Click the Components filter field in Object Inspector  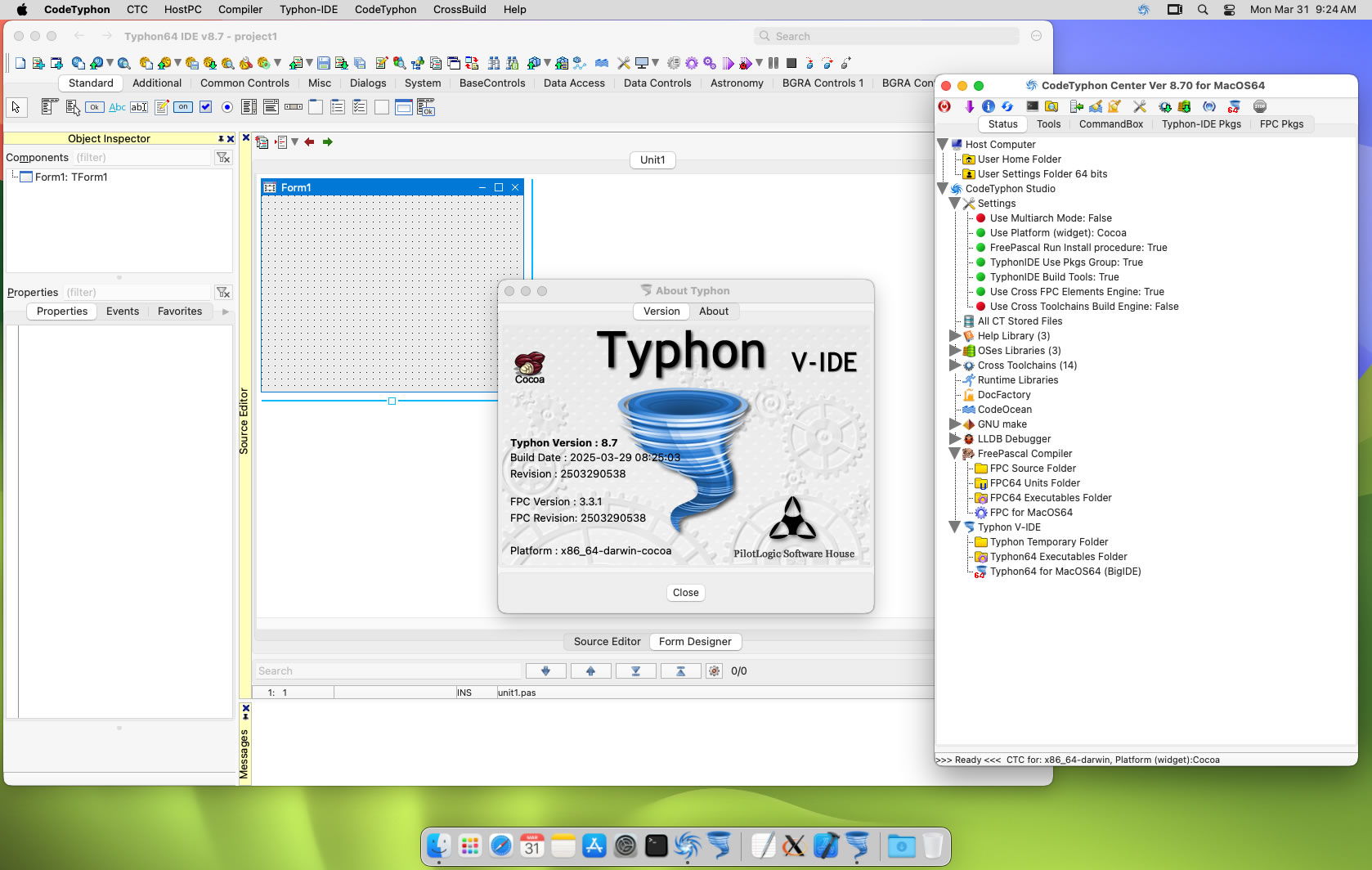tap(142, 158)
